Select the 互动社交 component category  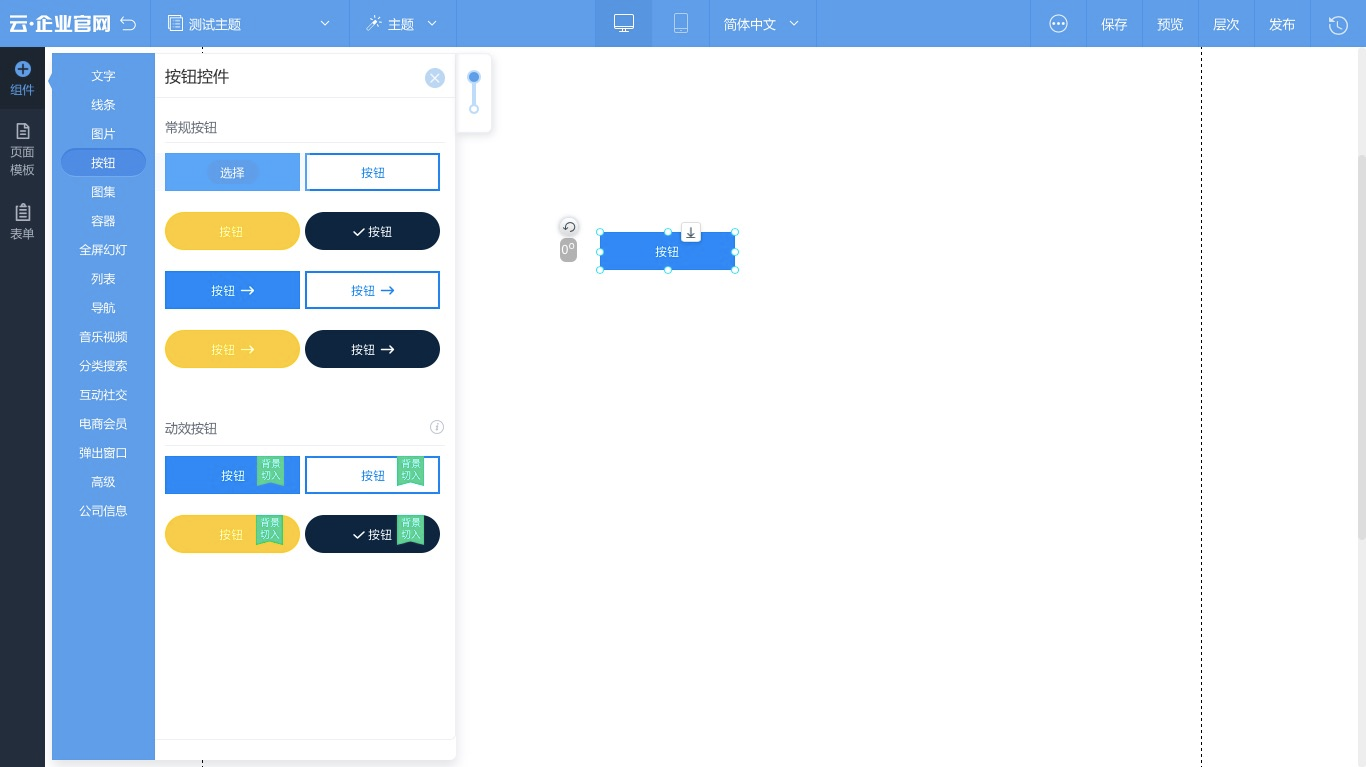[103, 395]
